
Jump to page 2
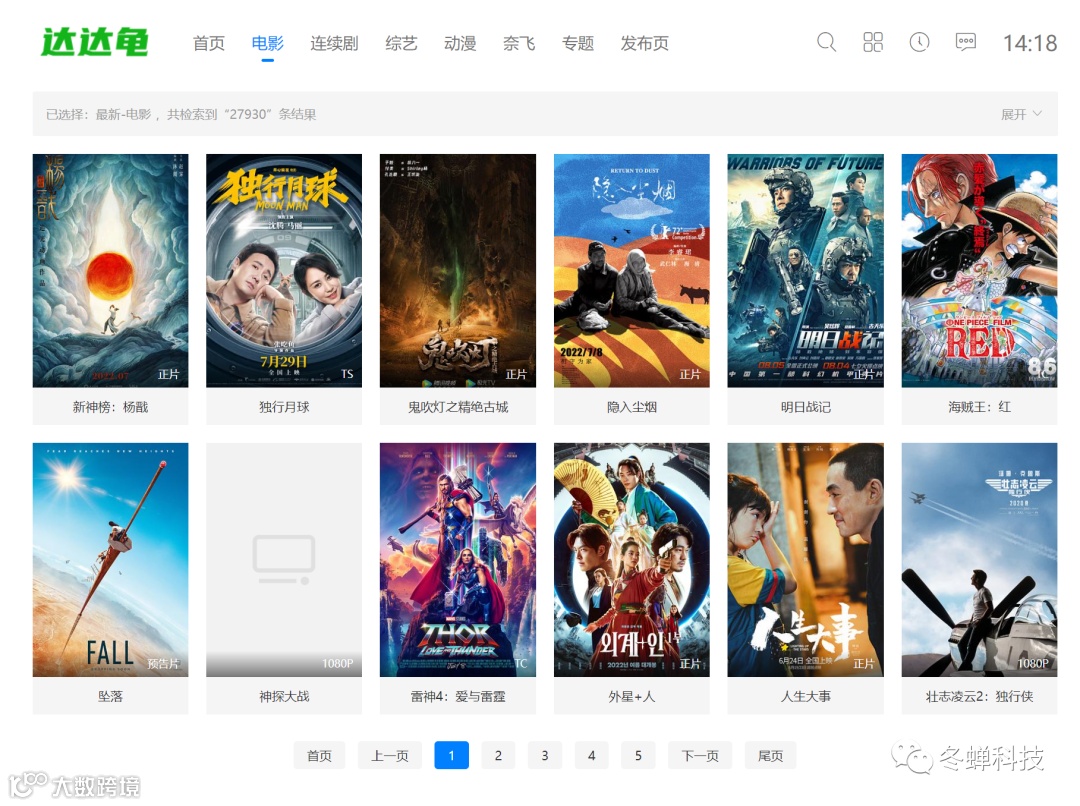coord(498,756)
